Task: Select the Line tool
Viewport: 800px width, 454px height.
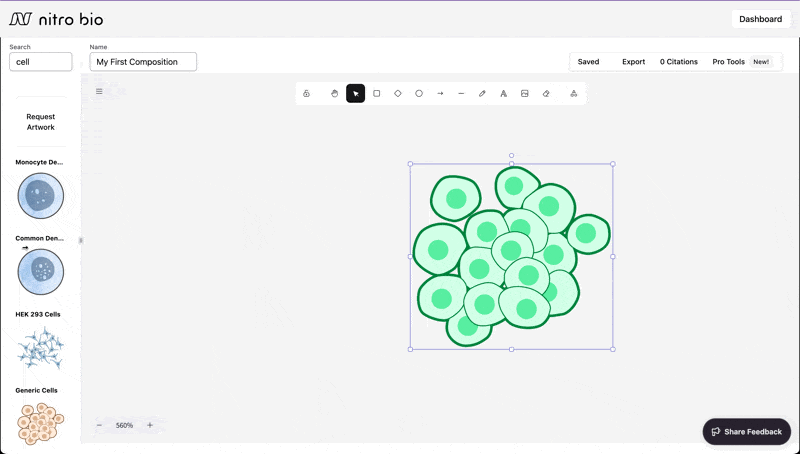Action: (x=461, y=93)
